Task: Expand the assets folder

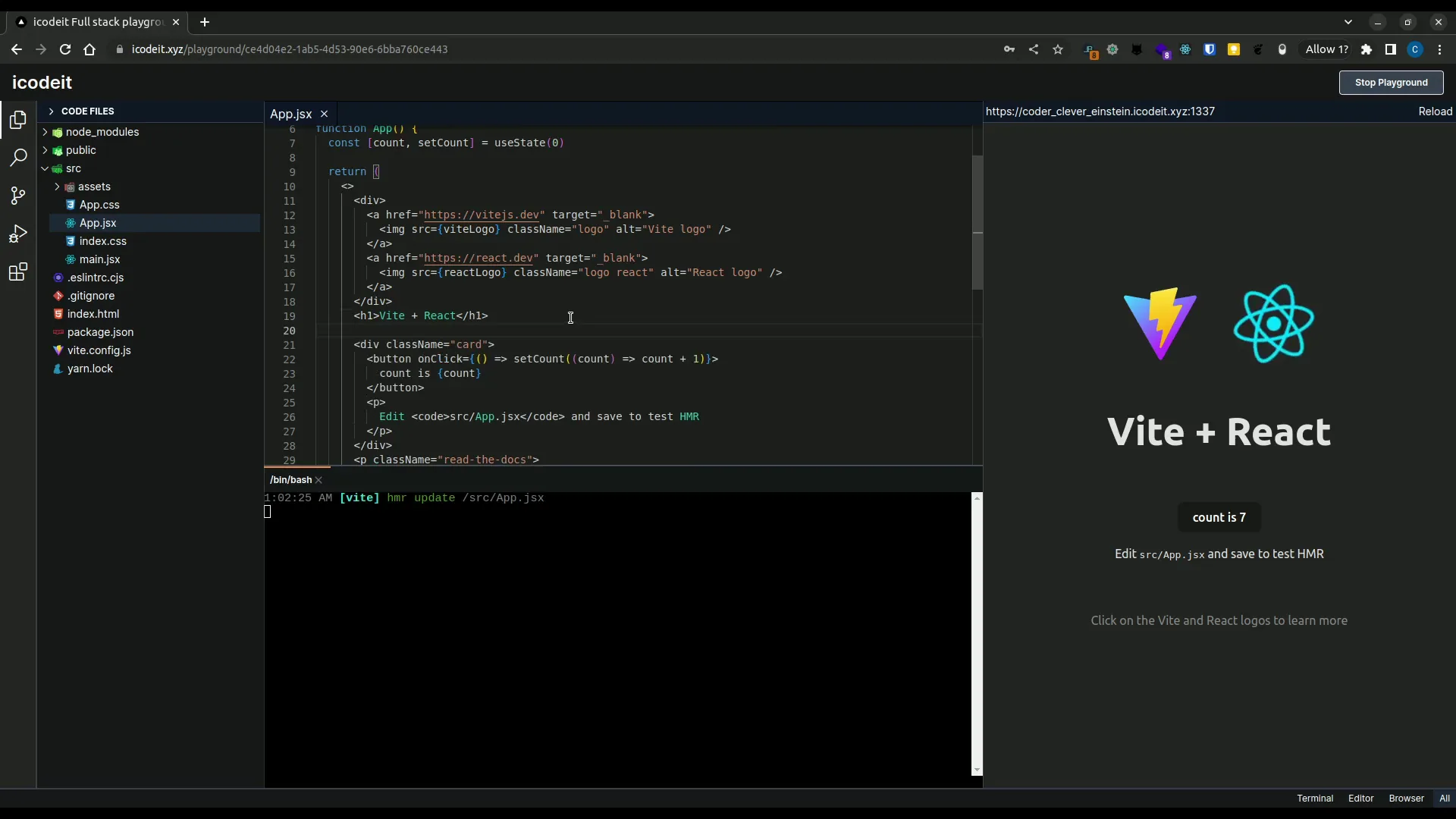Action: [x=57, y=187]
